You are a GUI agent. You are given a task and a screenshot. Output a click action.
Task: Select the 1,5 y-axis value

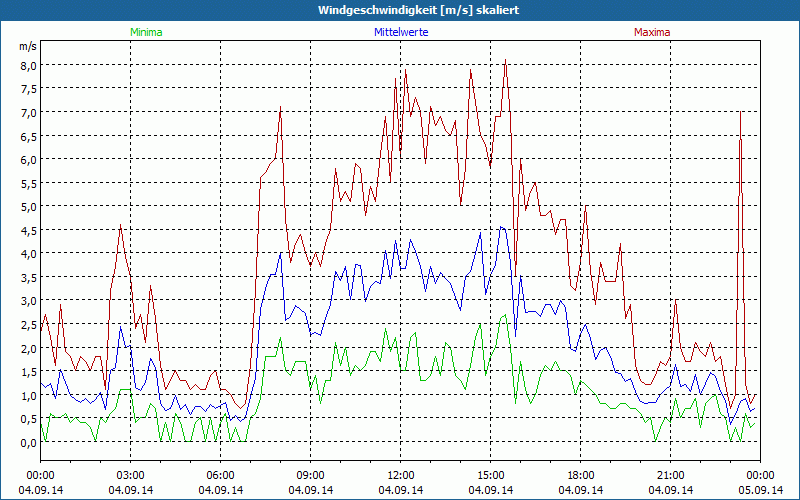29,371
